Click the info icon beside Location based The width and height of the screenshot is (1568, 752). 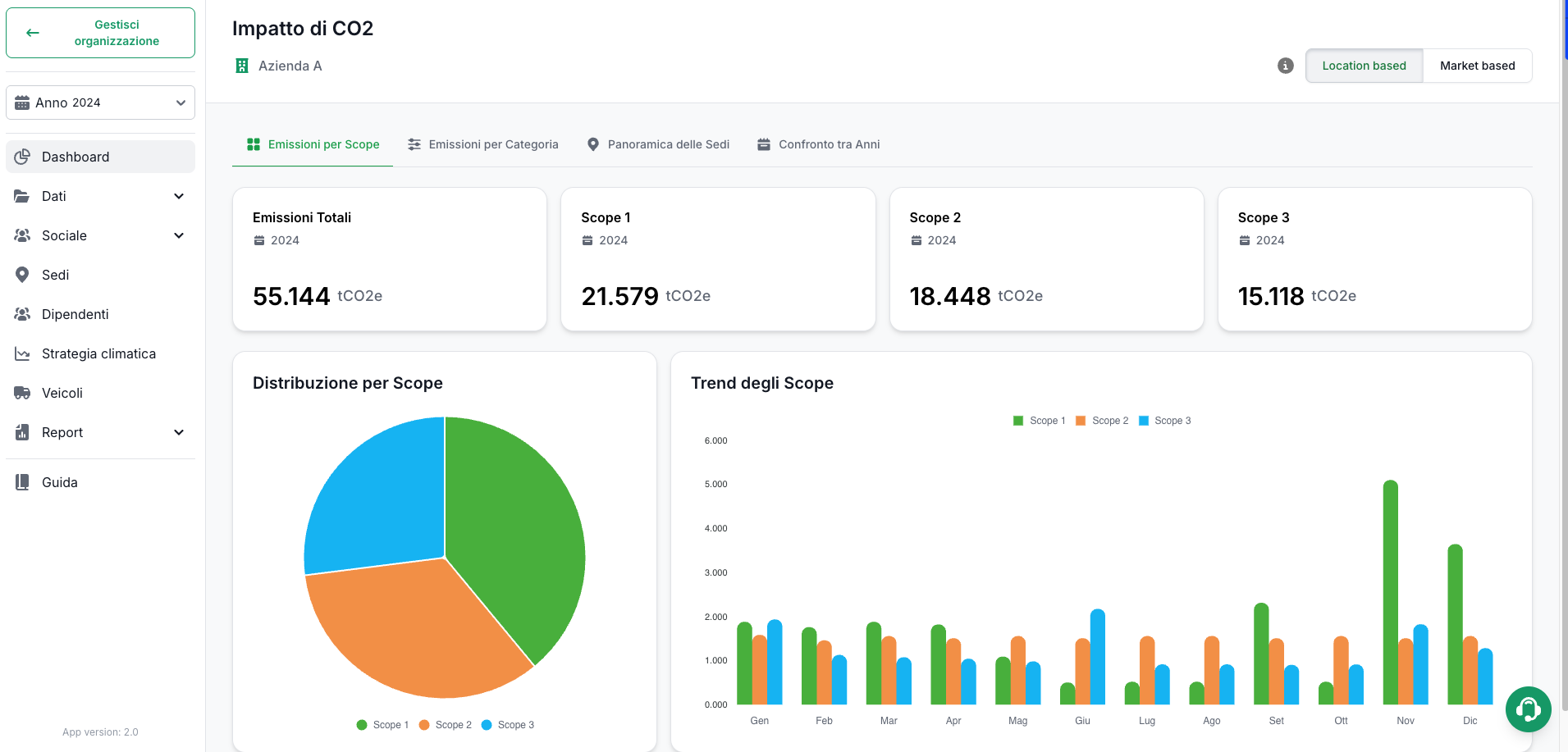tap(1286, 66)
